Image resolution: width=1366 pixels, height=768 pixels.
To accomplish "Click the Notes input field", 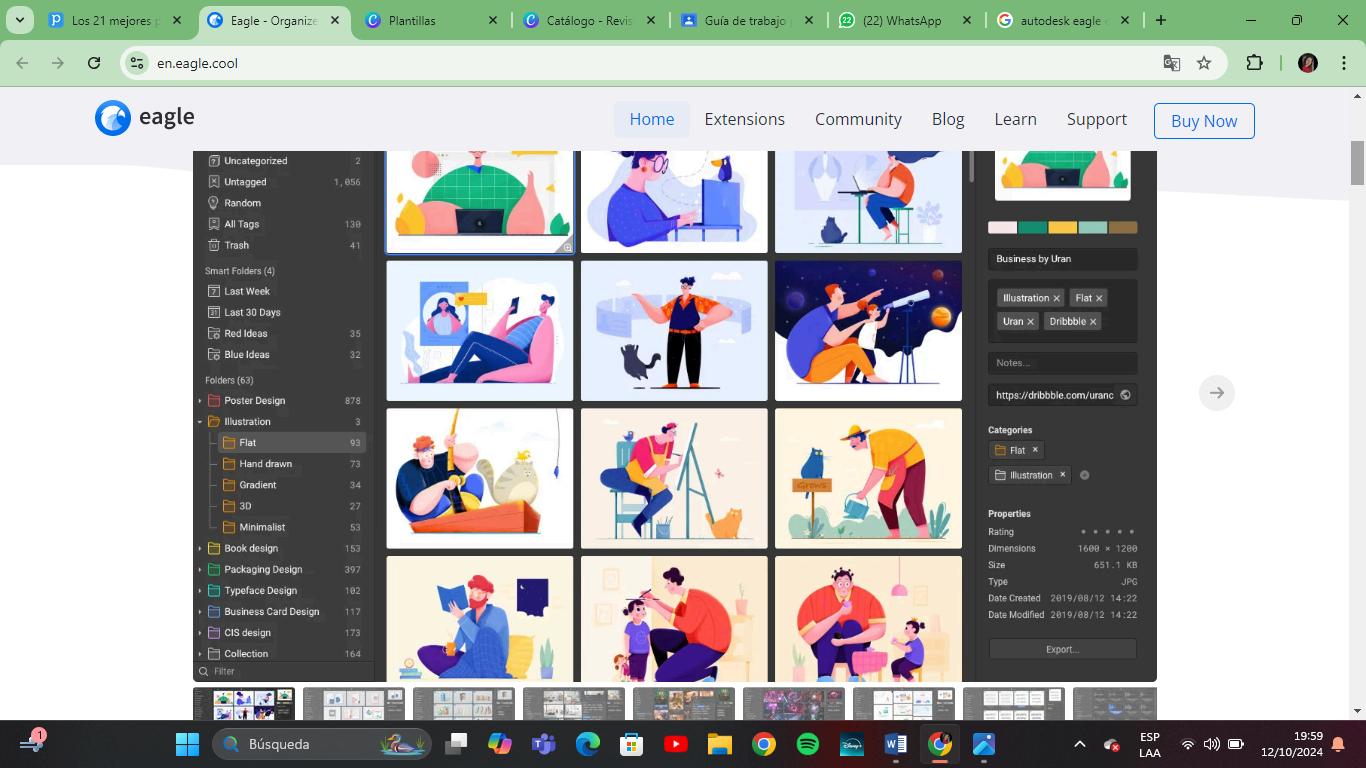I will [1062, 363].
